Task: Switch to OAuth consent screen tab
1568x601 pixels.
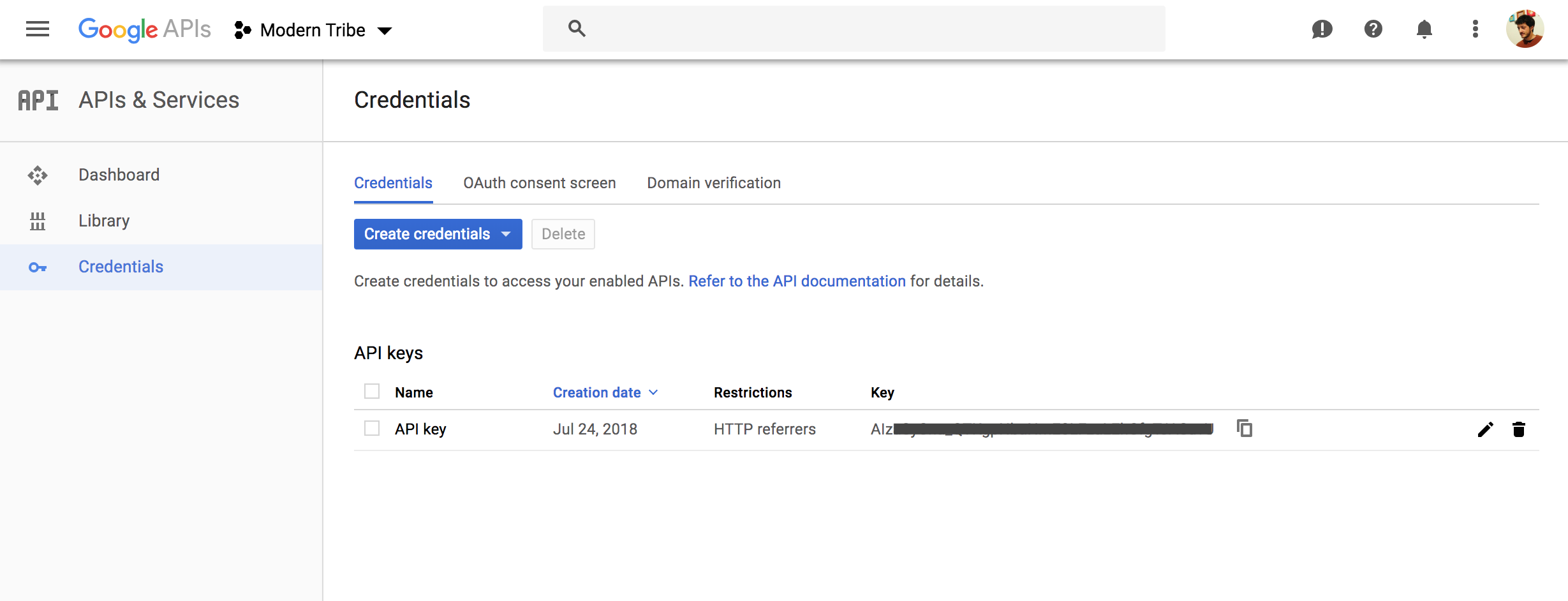Action: point(539,183)
